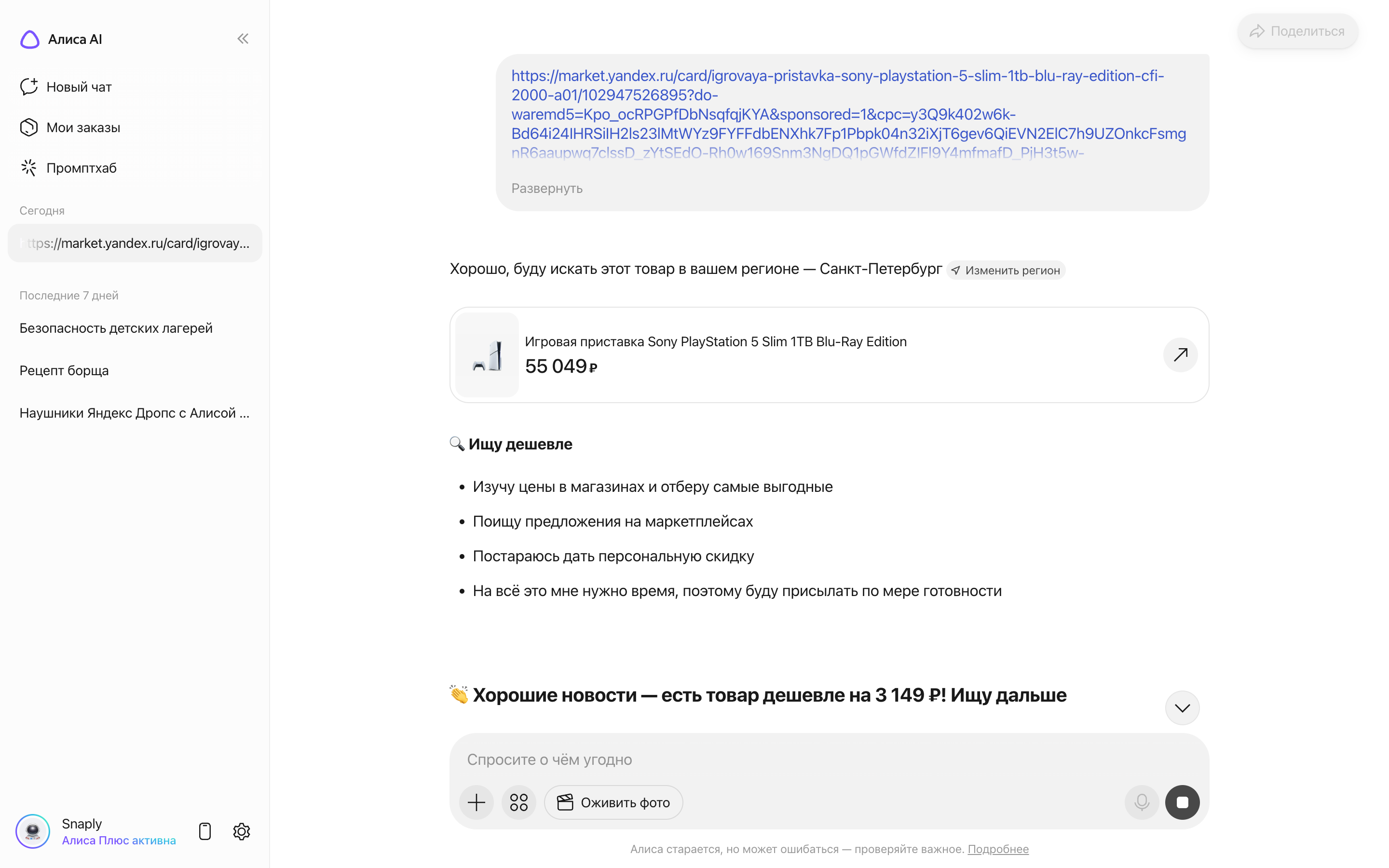Click the PlayStation 5 product thumbnail

pyautogui.click(x=487, y=355)
